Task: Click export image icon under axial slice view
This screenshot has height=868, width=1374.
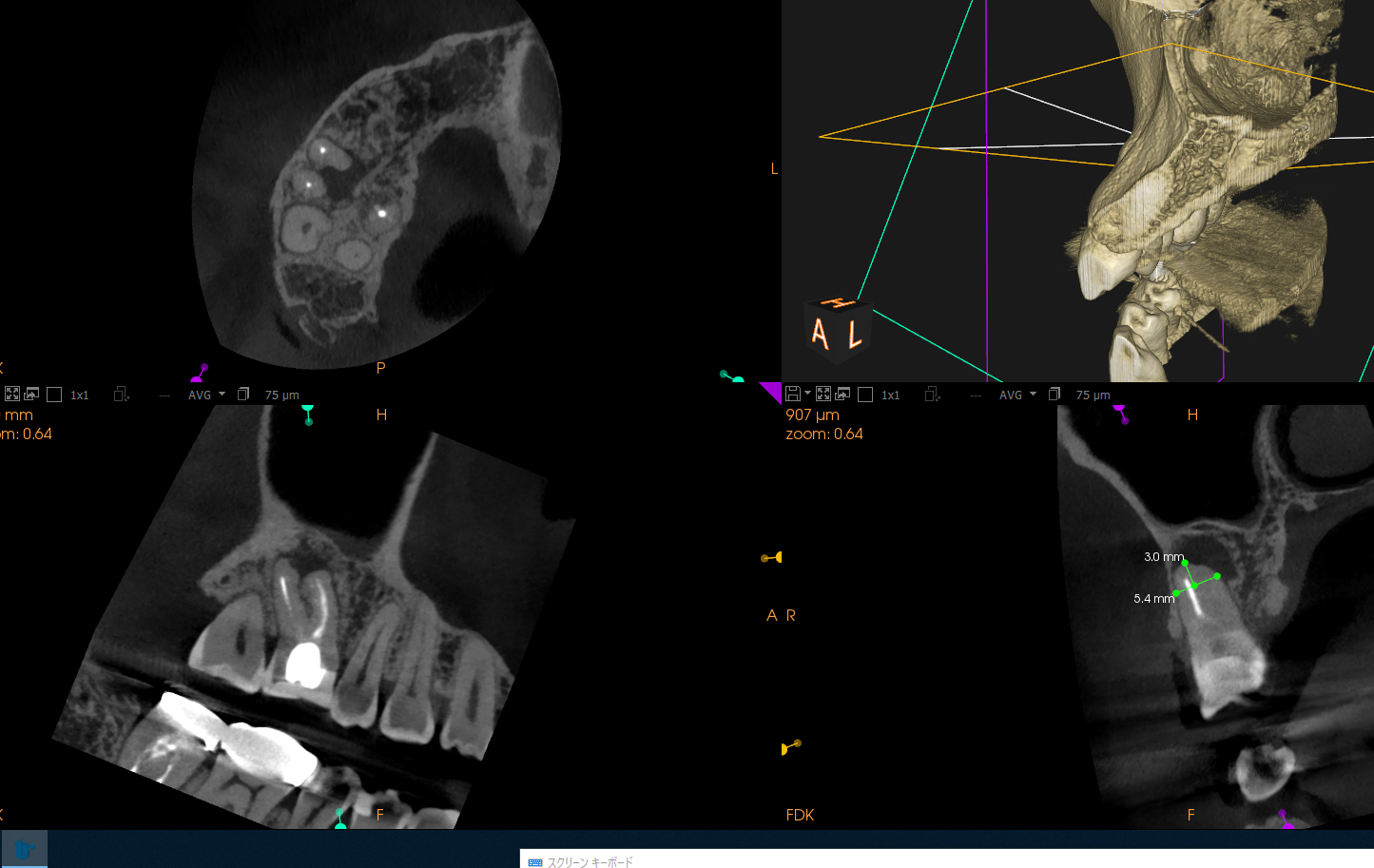Action: [31, 394]
